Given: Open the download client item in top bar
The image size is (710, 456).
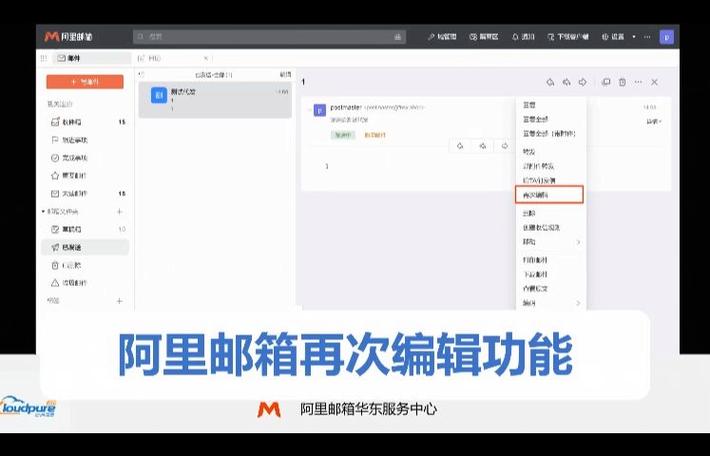Looking at the screenshot, I should pos(568,37).
